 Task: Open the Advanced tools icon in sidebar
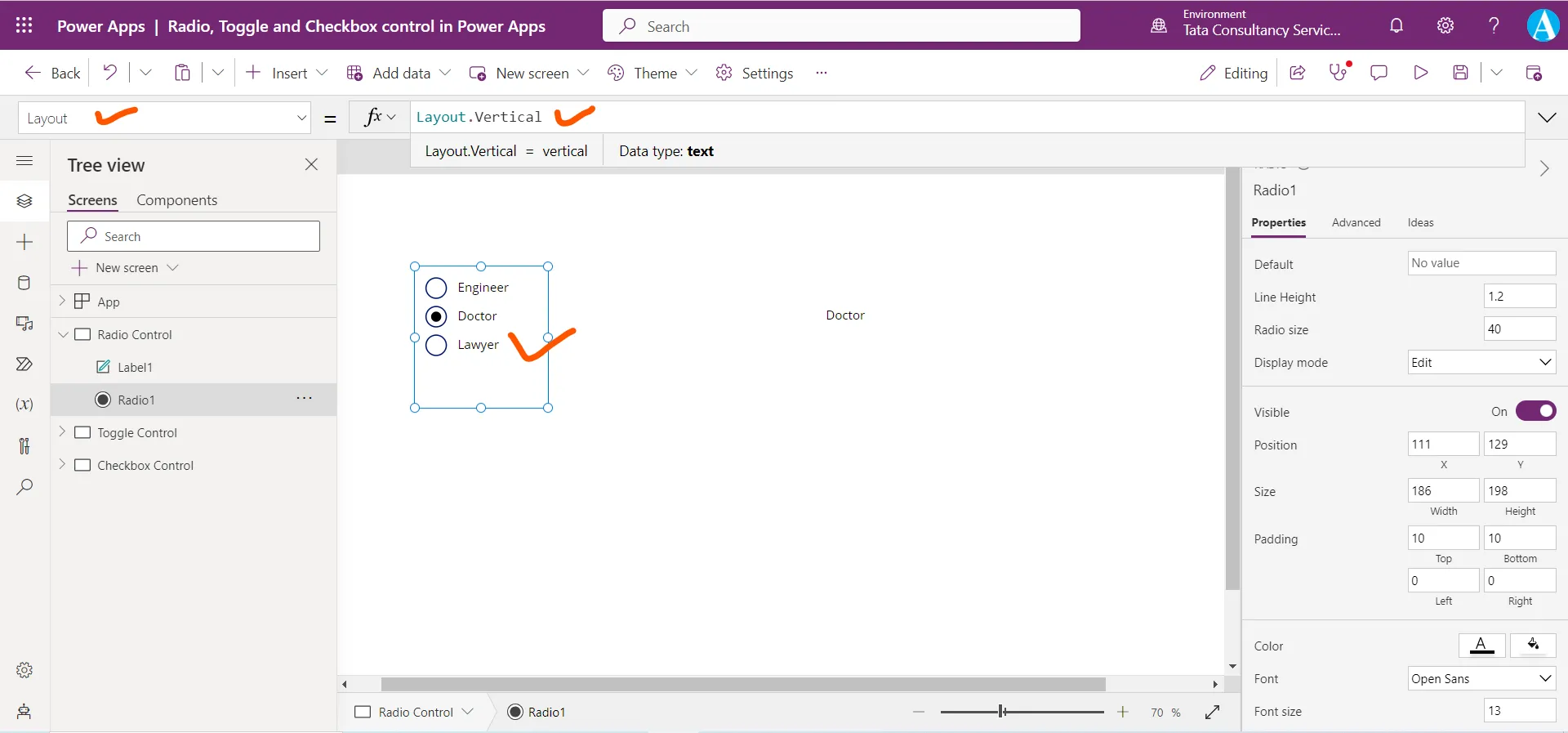coord(24,445)
